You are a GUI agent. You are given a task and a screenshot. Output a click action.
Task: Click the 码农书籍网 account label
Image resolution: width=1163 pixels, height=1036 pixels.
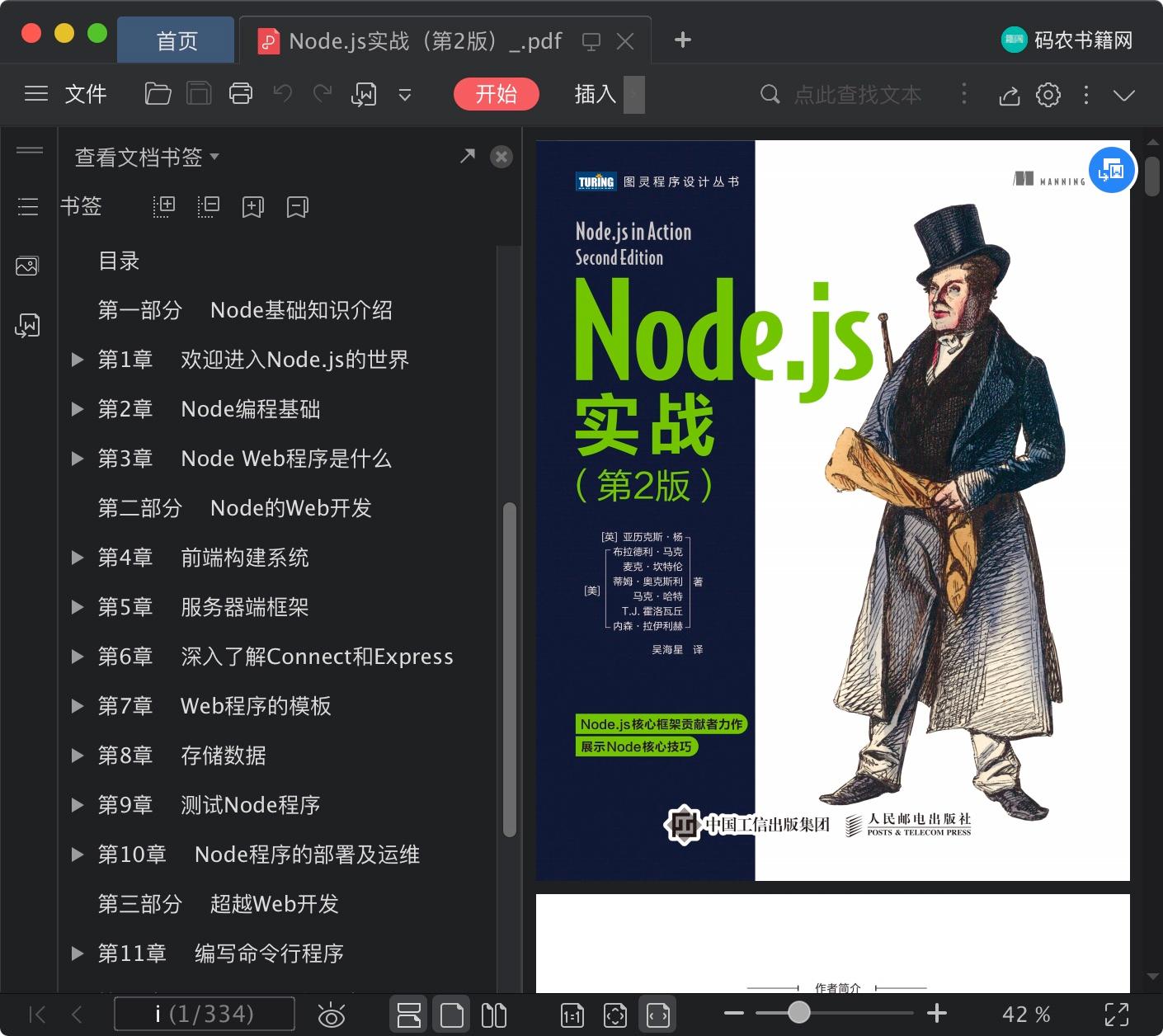[1083, 40]
